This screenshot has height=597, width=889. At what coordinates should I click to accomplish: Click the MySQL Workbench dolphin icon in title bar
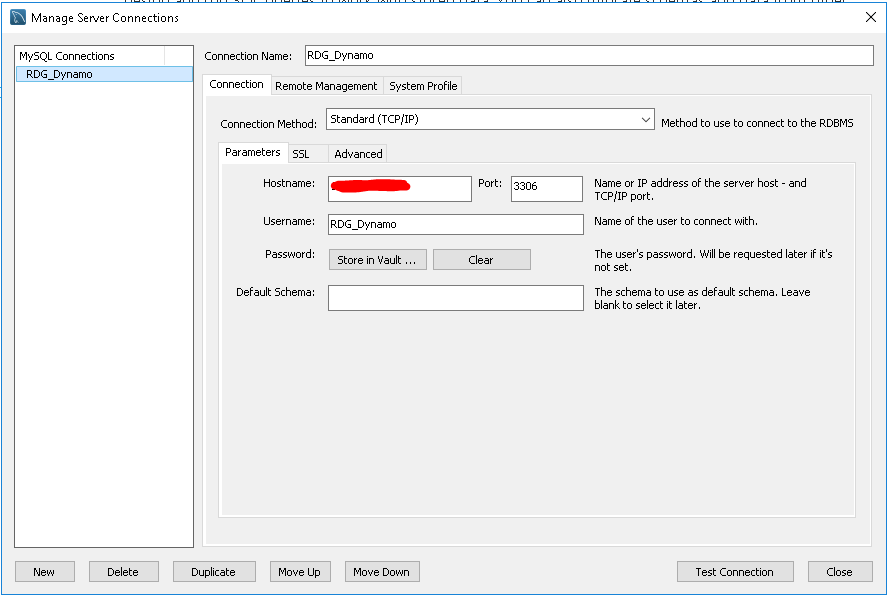[x=18, y=17]
